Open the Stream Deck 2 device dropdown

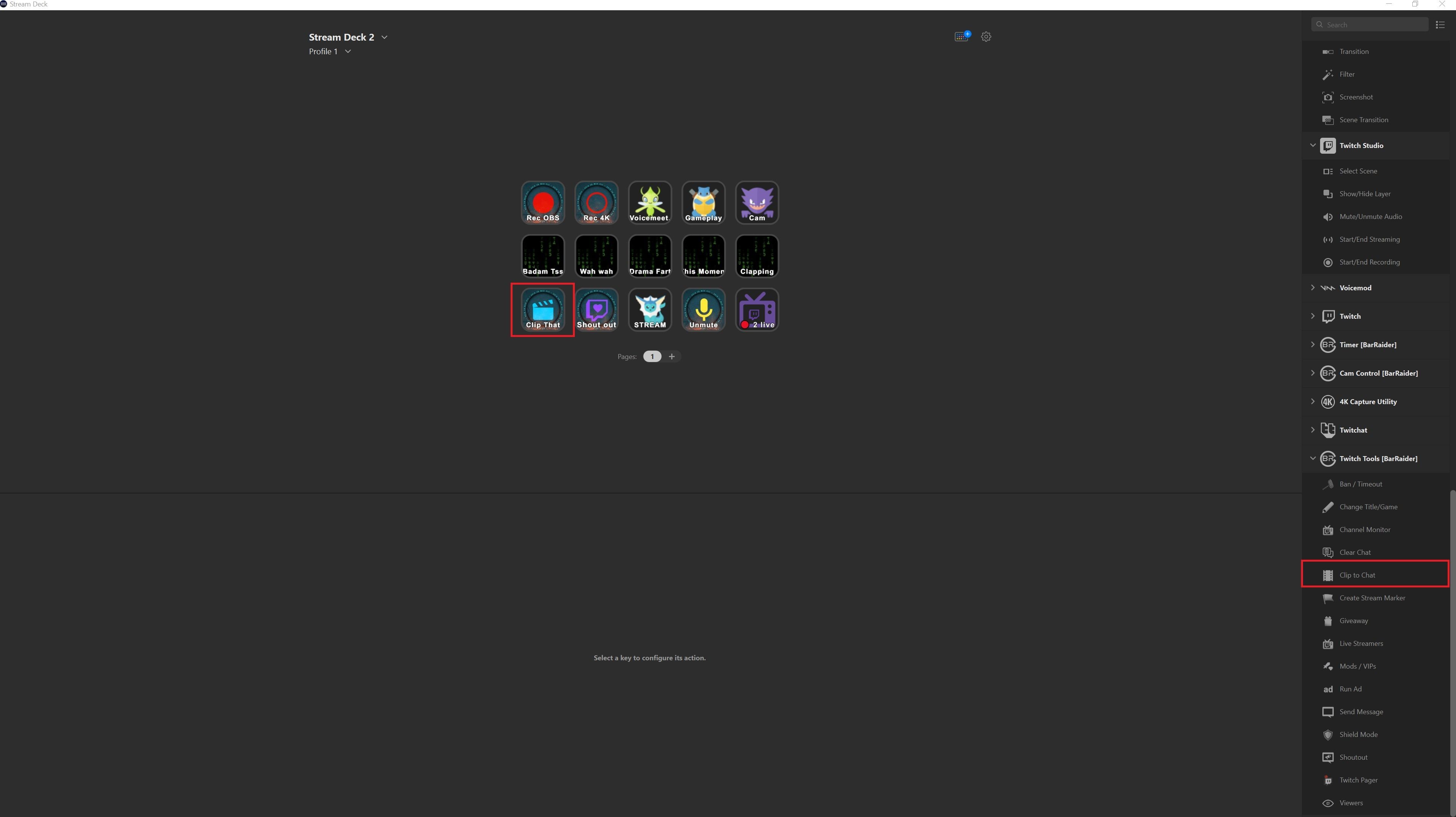coord(348,37)
